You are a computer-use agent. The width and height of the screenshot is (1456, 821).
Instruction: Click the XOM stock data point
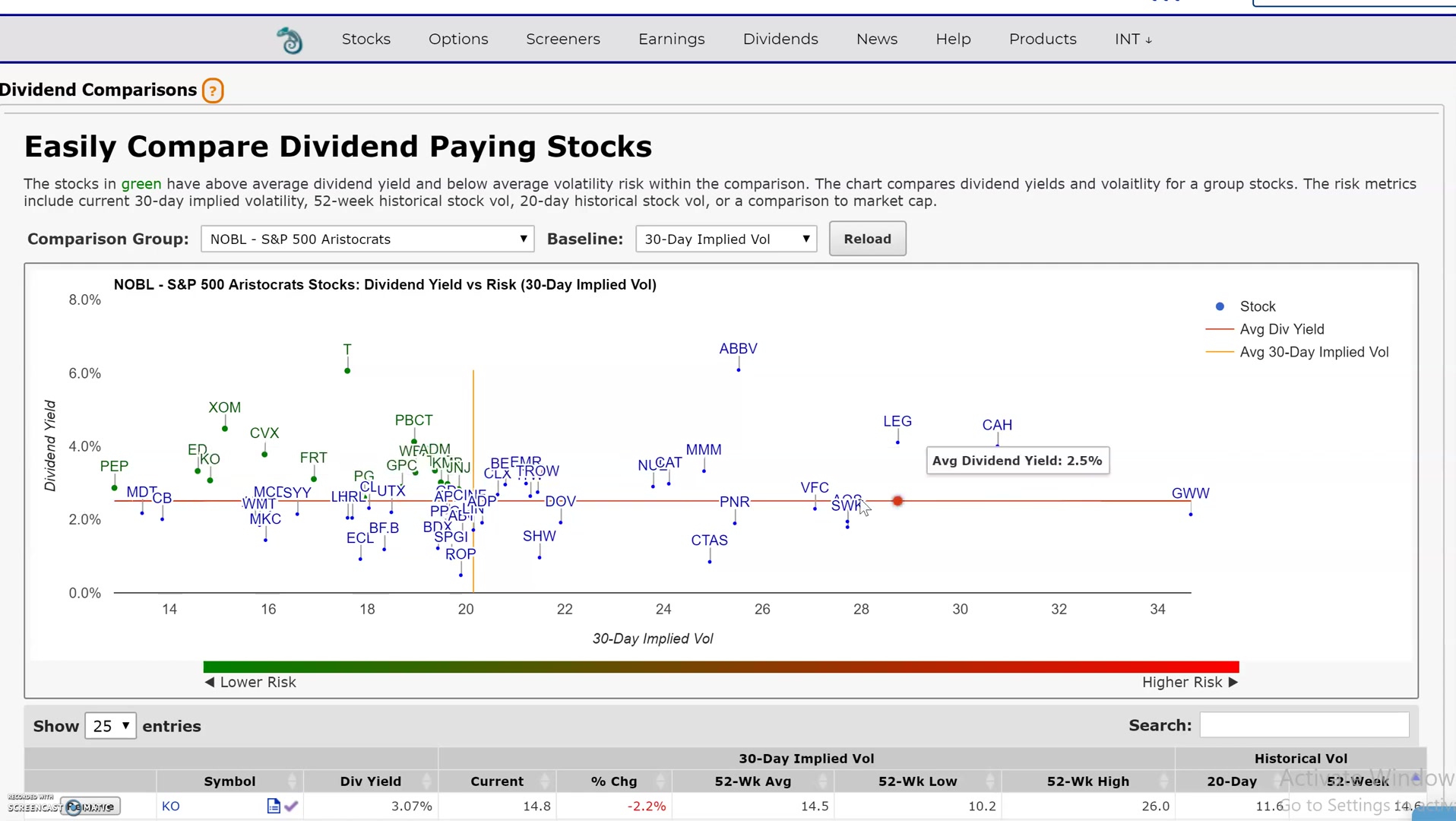pos(225,429)
